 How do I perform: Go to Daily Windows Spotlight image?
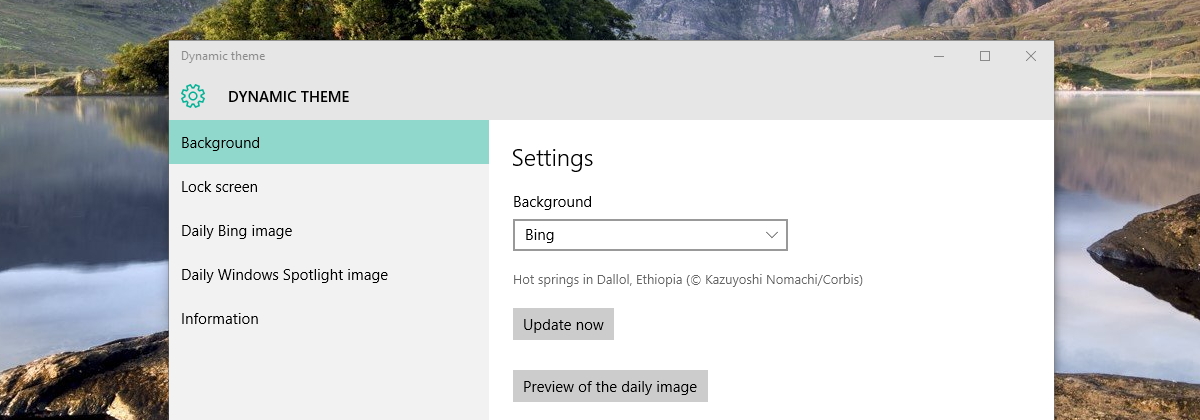(x=329, y=275)
